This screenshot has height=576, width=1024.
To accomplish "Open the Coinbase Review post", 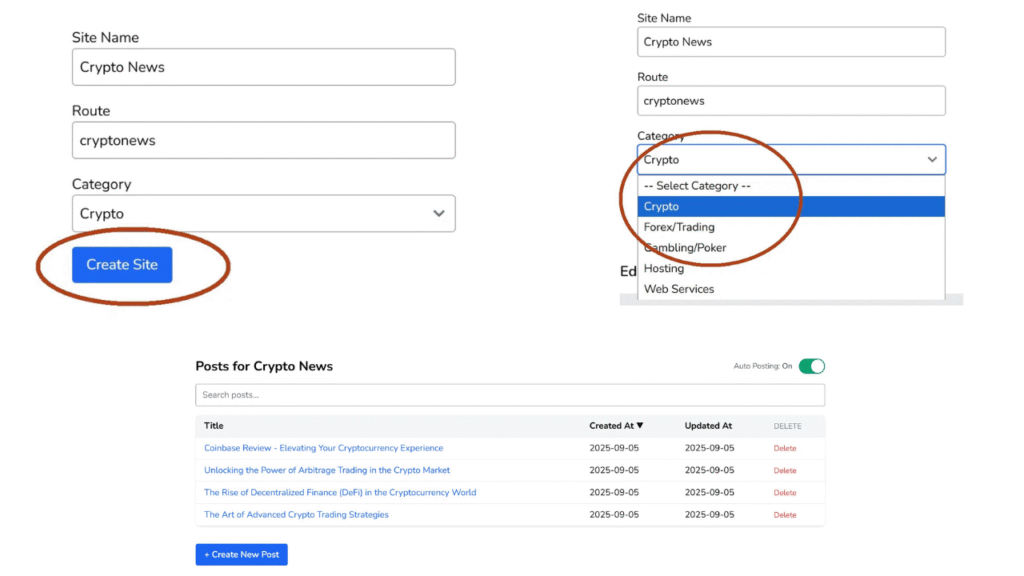I will (323, 448).
